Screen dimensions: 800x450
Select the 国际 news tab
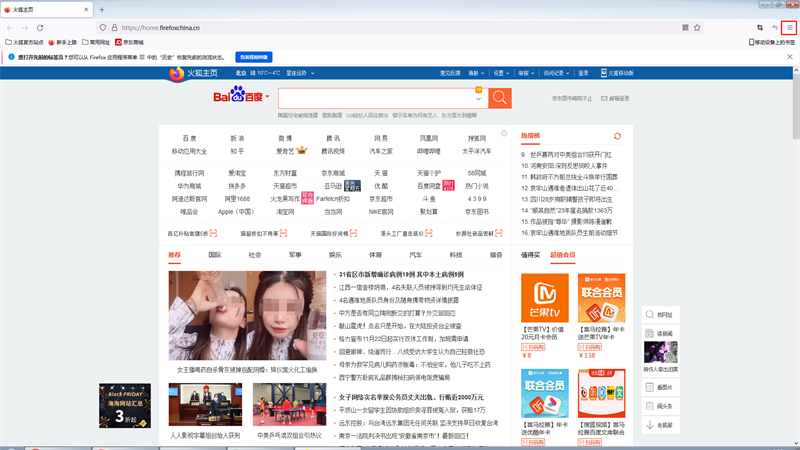coord(215,255)
